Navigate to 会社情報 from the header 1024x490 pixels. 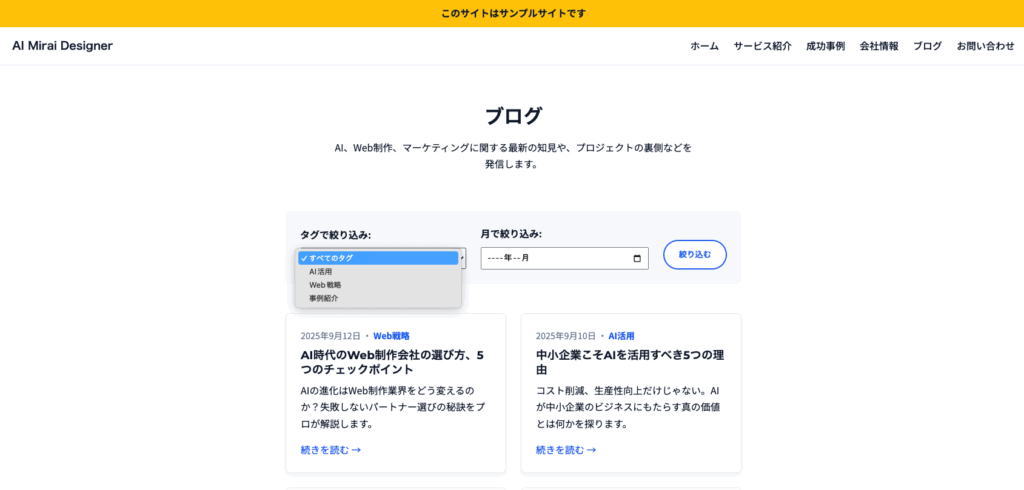coord(879,46)
